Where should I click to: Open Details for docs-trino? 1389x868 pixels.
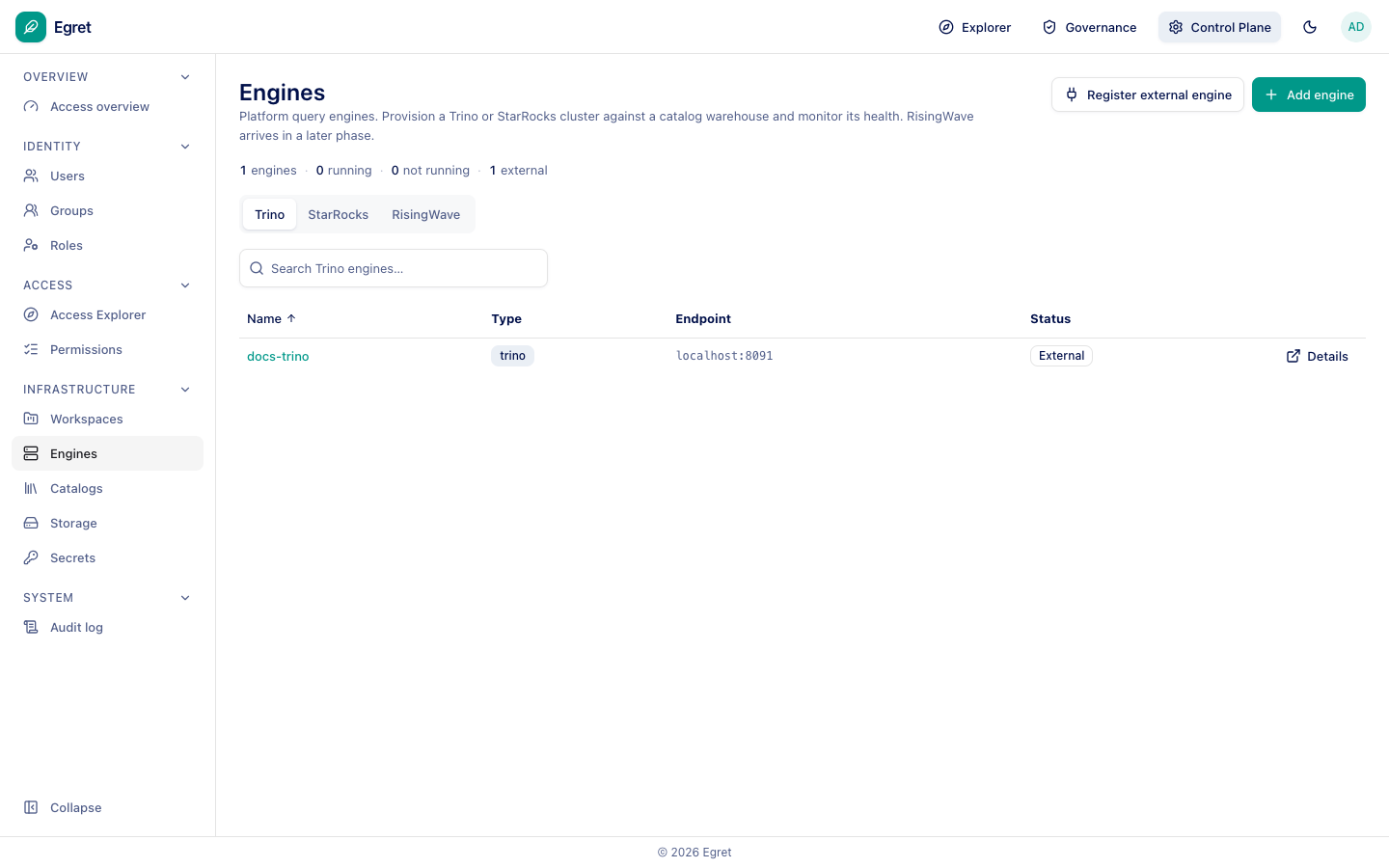tap(1318, 357)
